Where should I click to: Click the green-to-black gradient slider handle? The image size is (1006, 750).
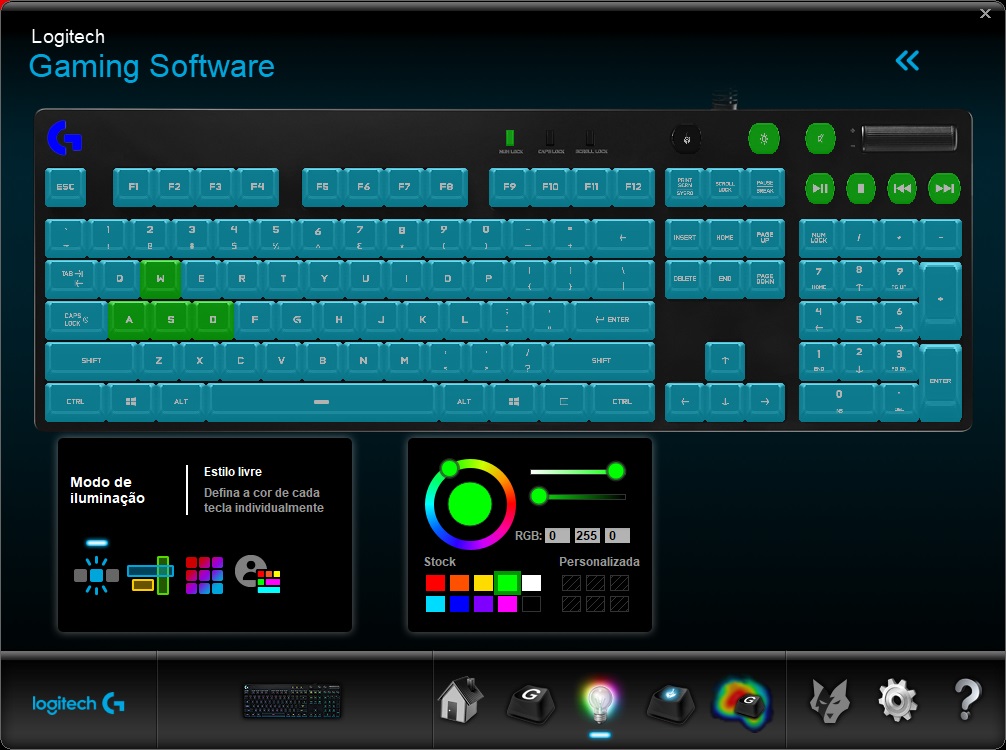(539, 496)
